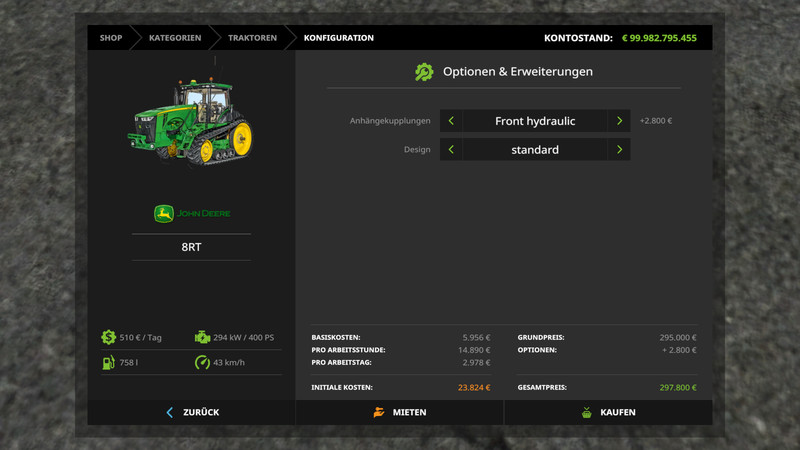Click the max speed gauge icon
The height and width of the screenshot is (450, 800).
coord(202,362)
